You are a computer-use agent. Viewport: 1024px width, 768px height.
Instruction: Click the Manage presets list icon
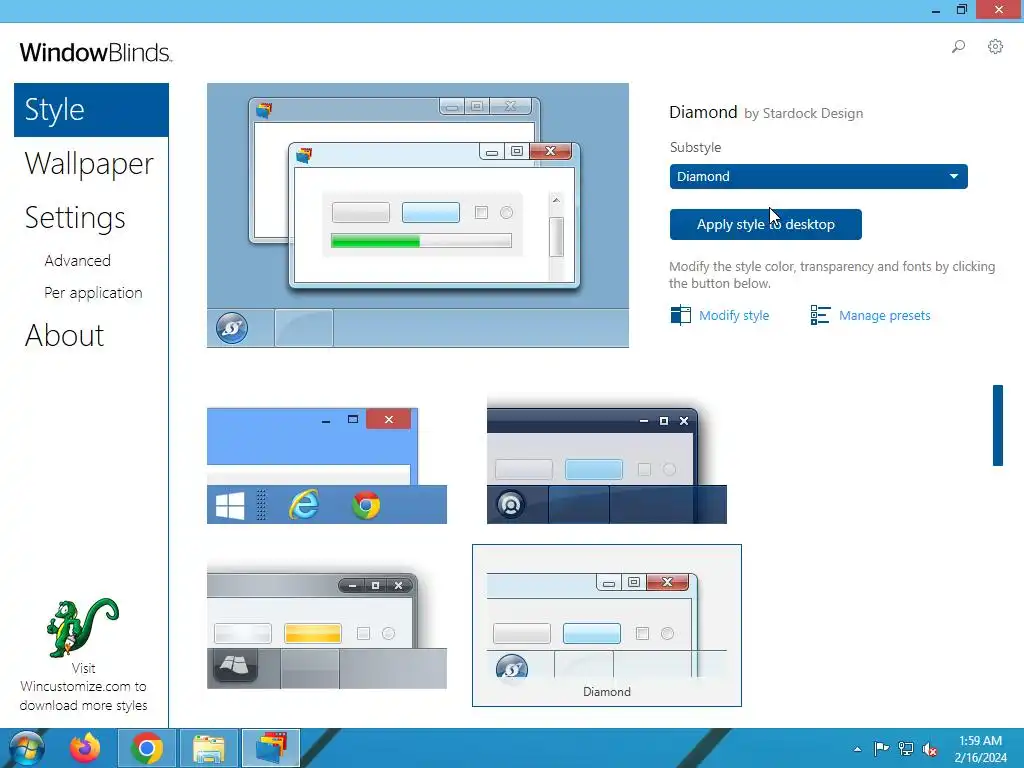(820, 315)
